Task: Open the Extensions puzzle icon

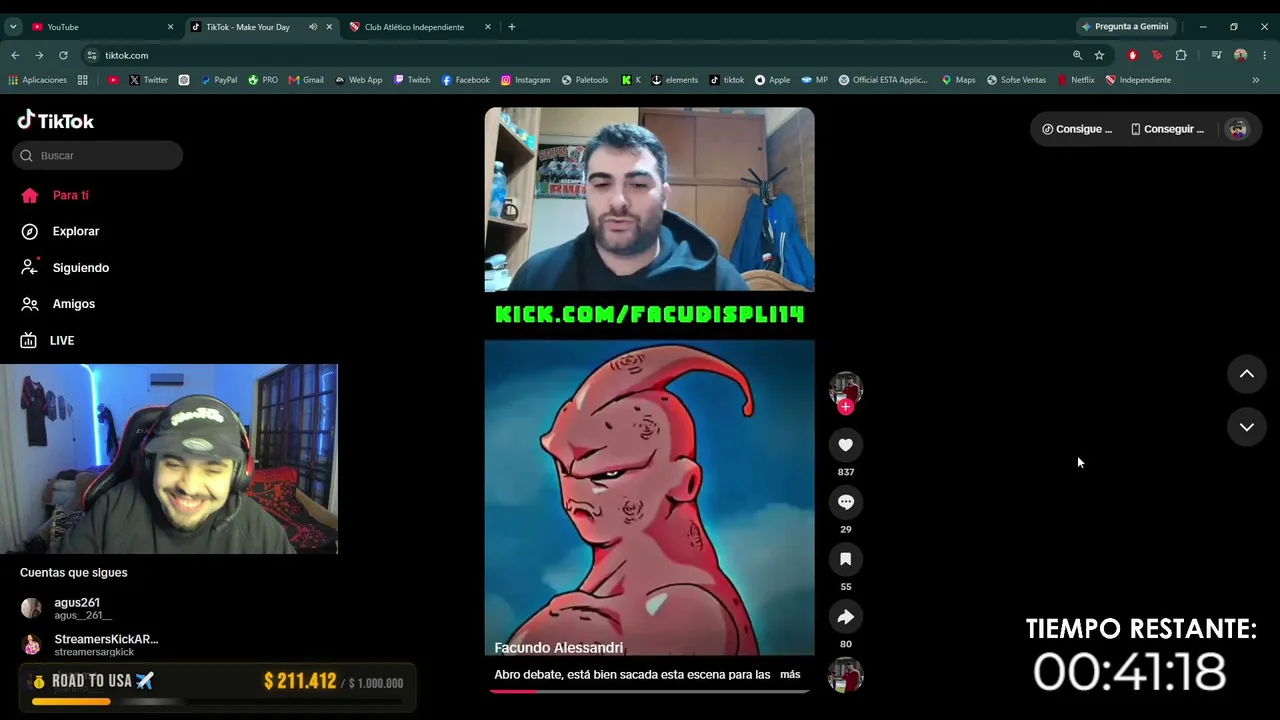Action: pyautogui.click(x=1181, y=55)
